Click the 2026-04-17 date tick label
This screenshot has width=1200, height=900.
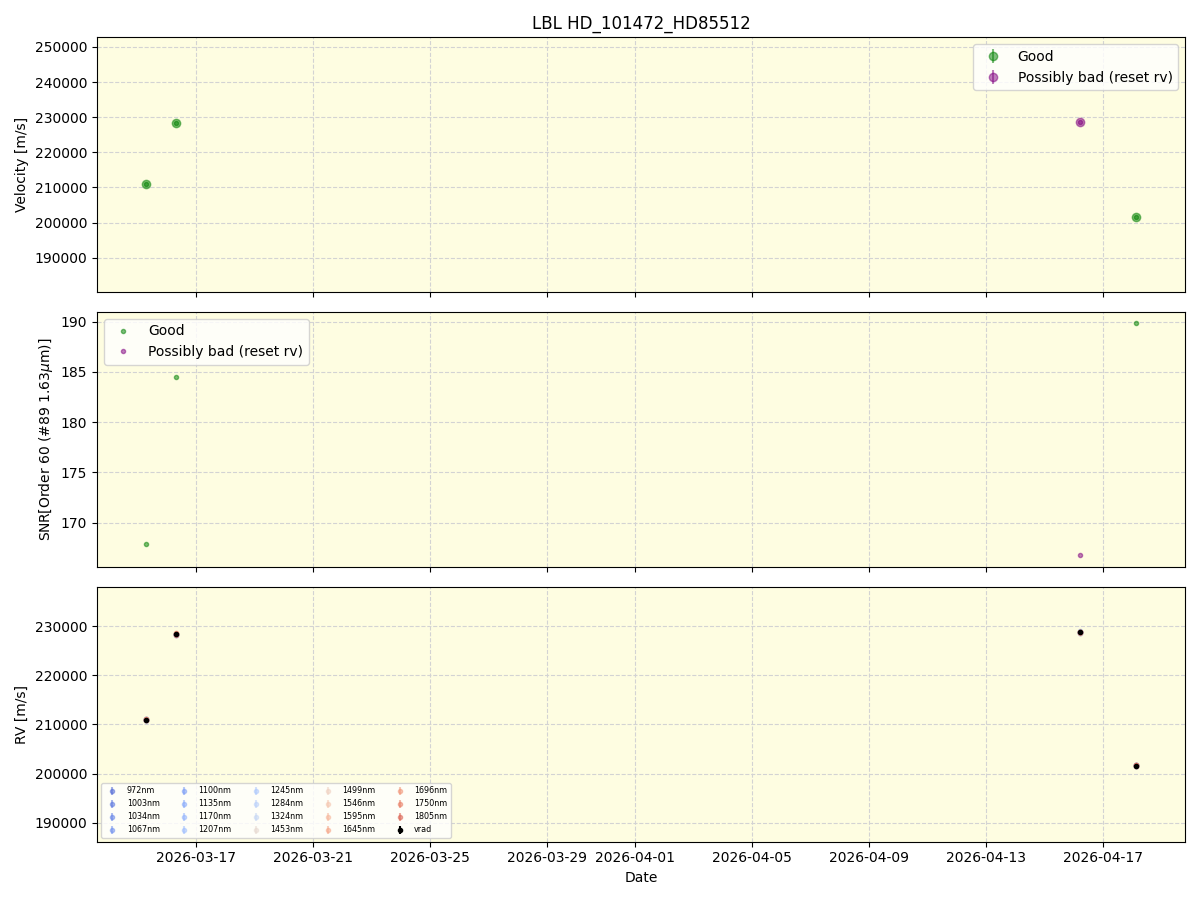pos(1103,856)
